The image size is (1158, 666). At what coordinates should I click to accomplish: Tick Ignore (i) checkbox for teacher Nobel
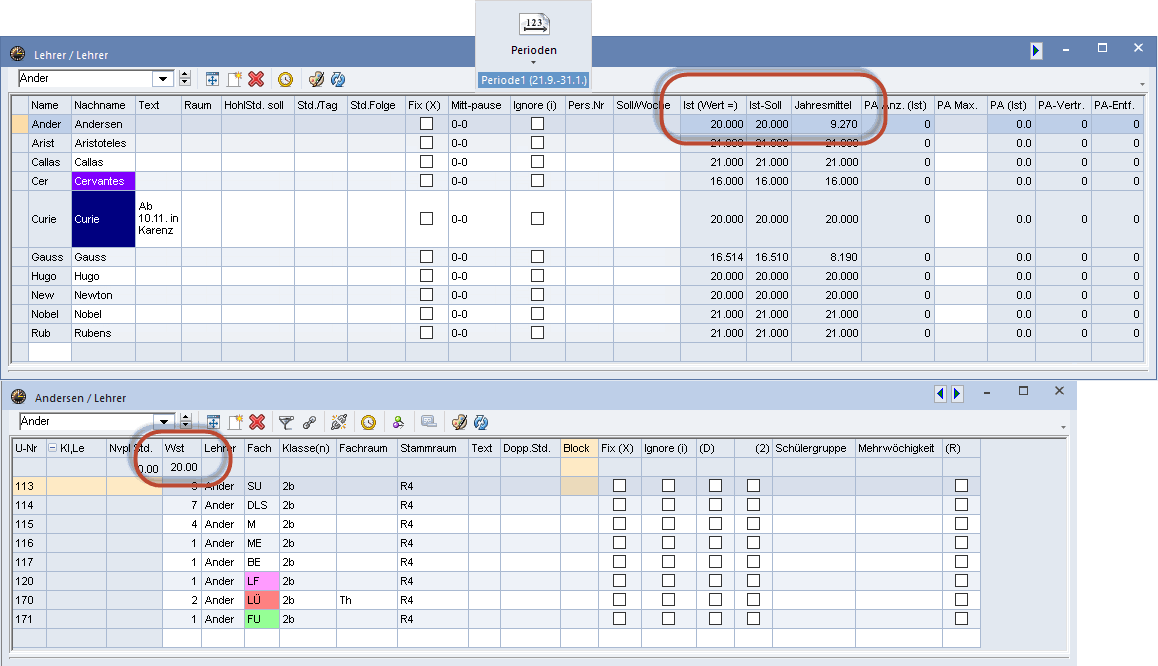point(538,314)
